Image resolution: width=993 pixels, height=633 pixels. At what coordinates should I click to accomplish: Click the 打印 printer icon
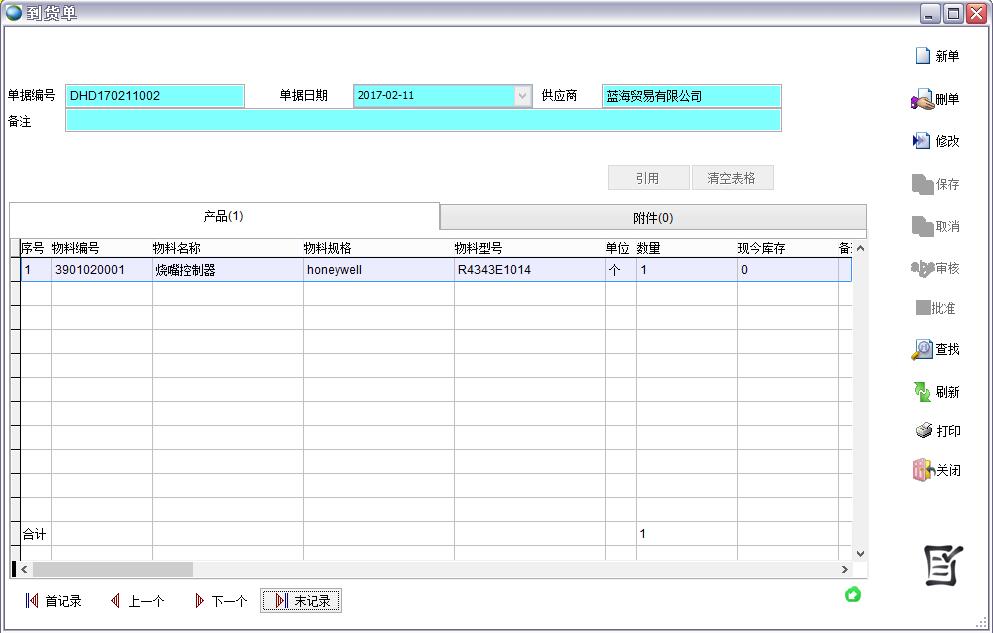(935, 431)
